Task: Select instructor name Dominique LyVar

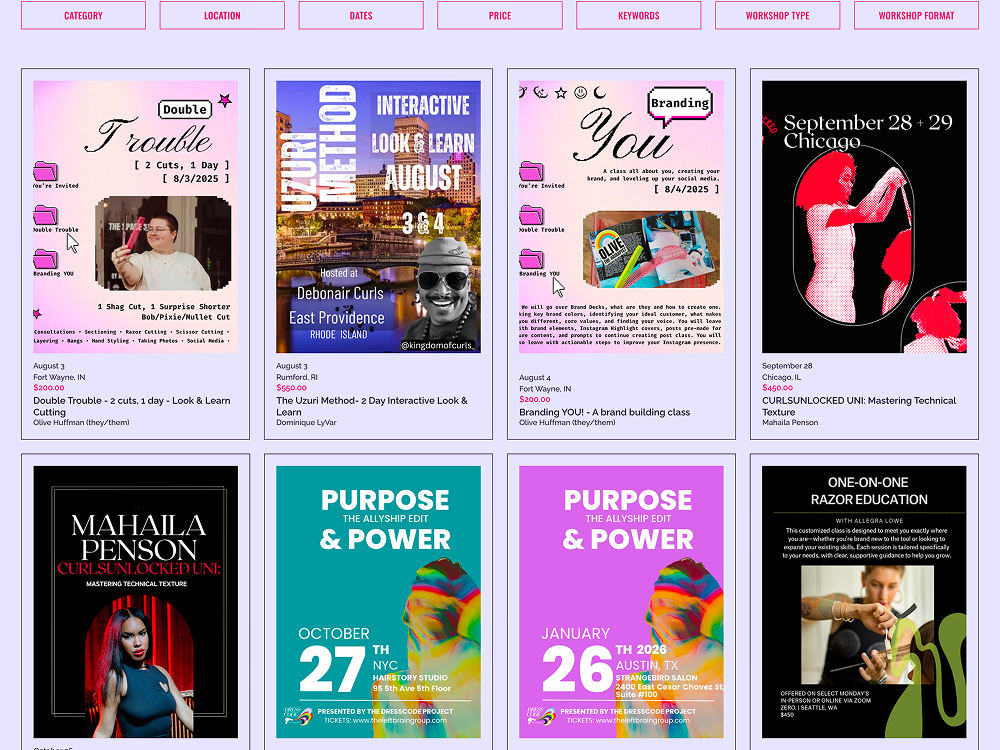Action: pyautogui.click(x=306, y=423)
